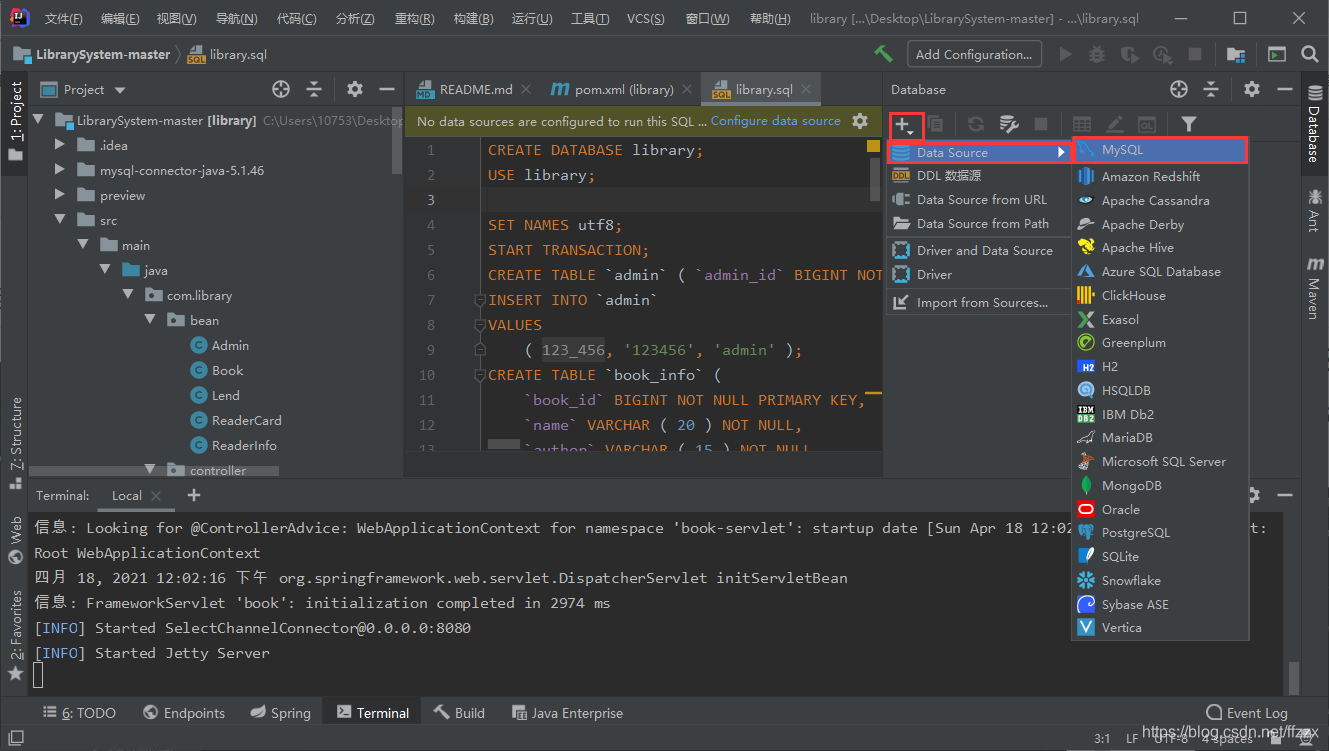Open the Structure side tab

15,442
